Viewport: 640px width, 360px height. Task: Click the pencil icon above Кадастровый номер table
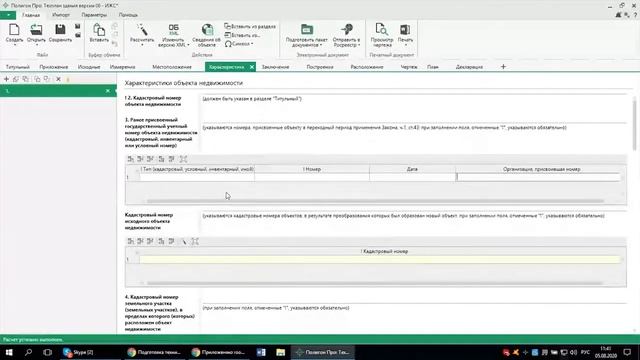pyautogui.click(x=184, y=241)
